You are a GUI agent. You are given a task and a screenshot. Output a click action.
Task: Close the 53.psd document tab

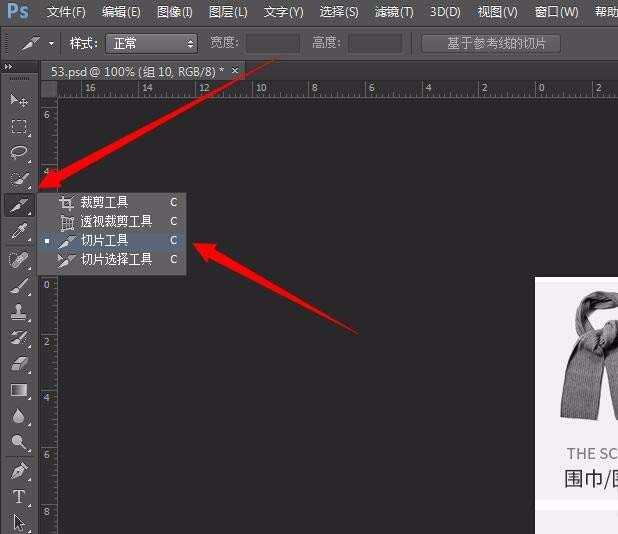pyautogui.click(x=235, y=71)
